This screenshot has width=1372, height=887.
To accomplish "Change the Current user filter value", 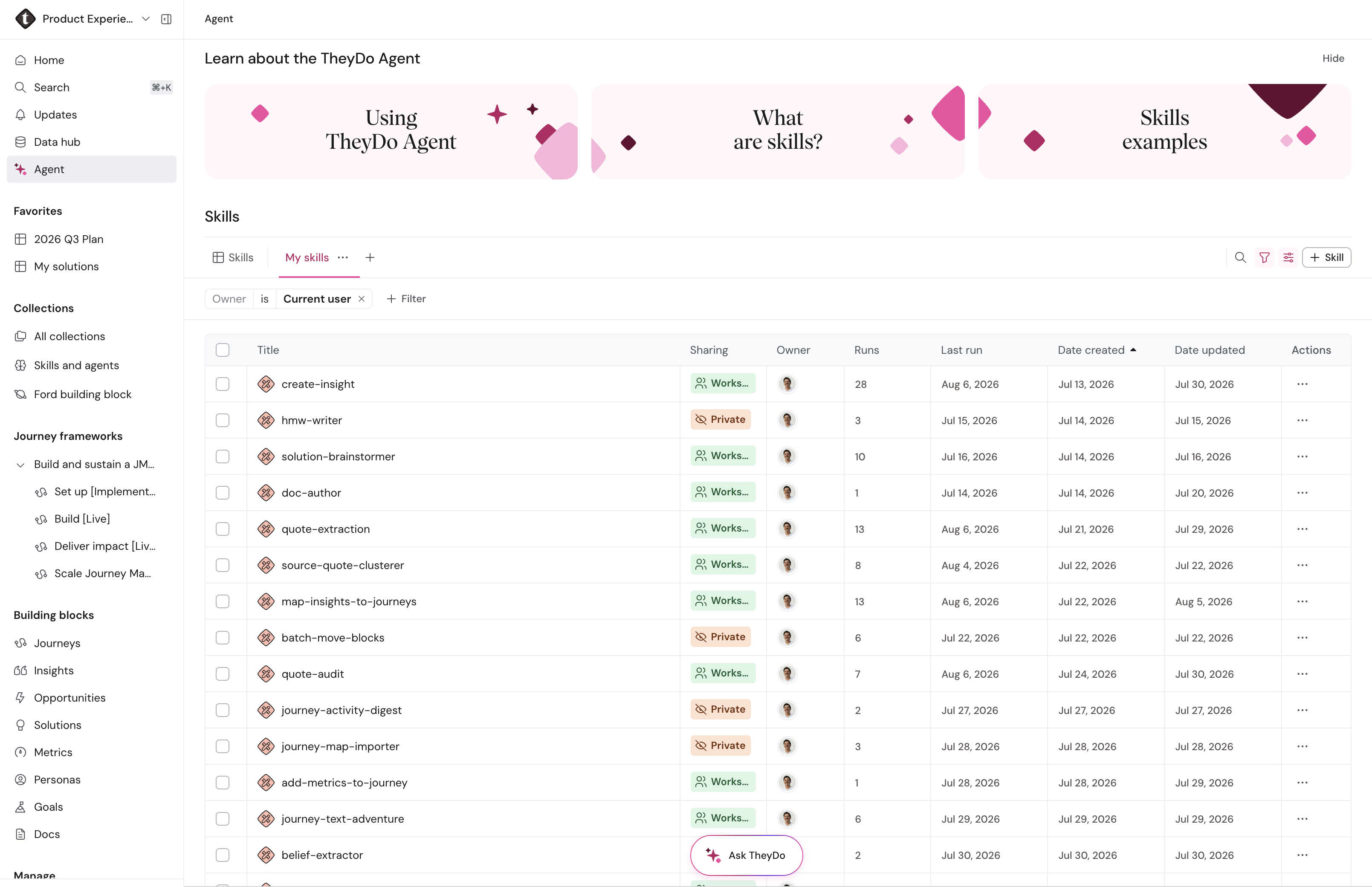I will (x=317, y=299).
